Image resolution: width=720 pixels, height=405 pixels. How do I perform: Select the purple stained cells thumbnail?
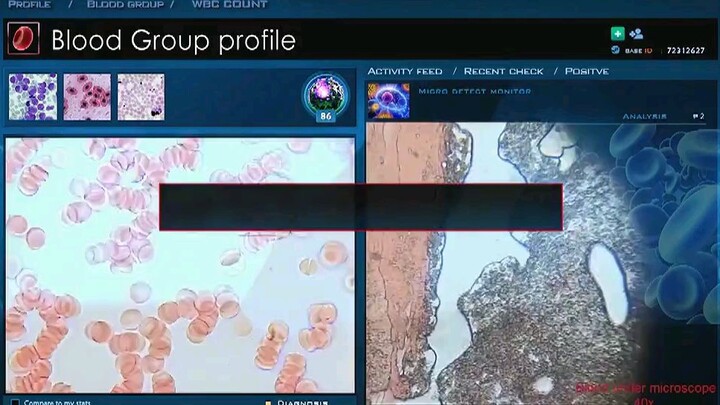click(x=33, y=97)
